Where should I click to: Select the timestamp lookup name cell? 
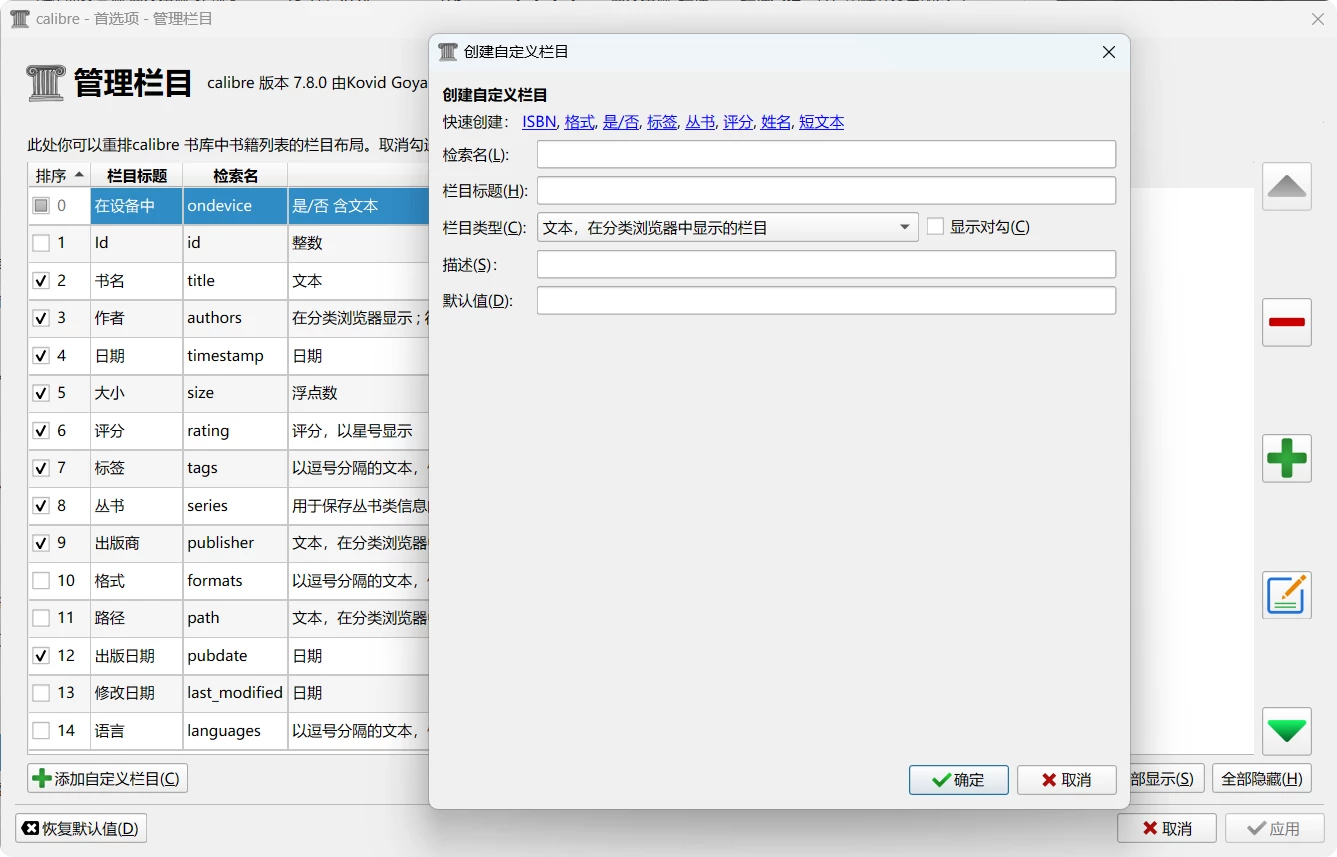tap(235, 356)
